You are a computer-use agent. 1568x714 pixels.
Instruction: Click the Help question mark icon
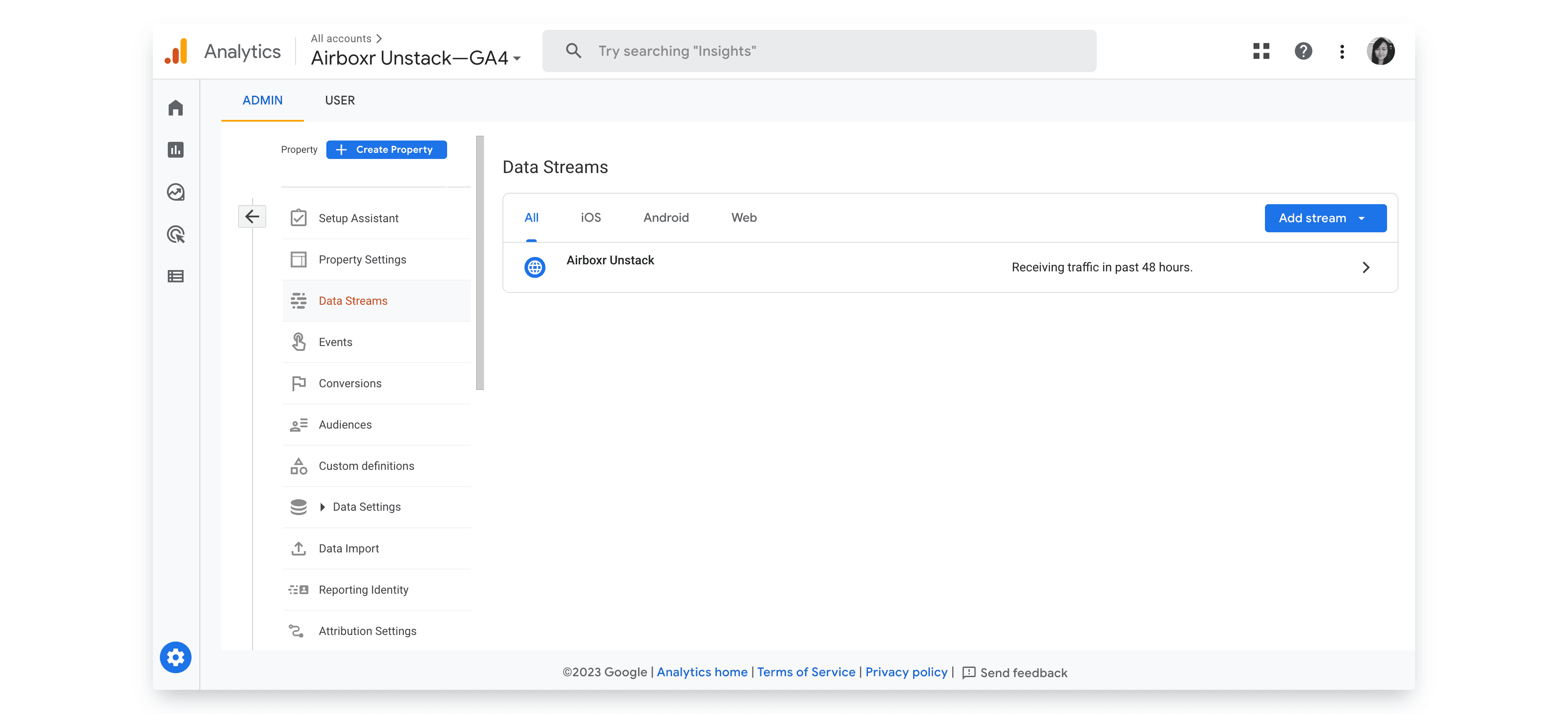tap(1303, 51)
